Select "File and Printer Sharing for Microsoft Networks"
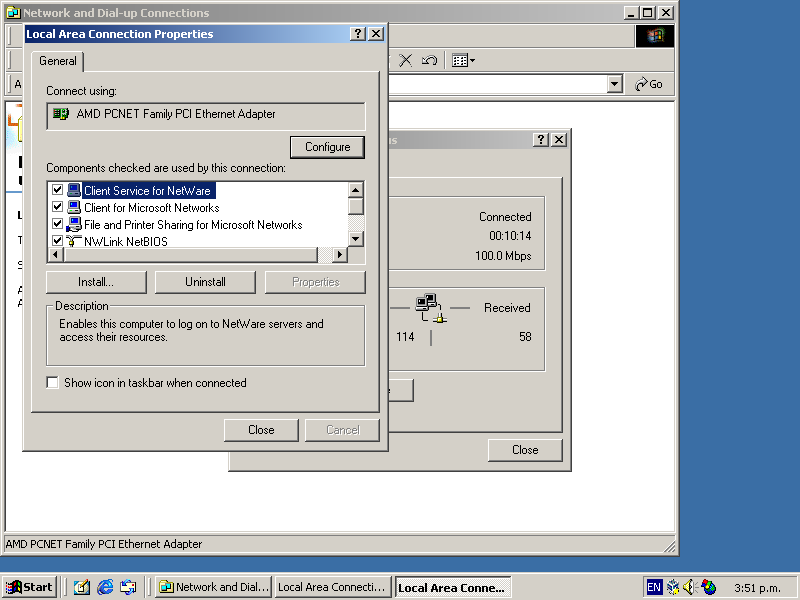The width and height of the screenshot is (800, 600). pos(193,224)
